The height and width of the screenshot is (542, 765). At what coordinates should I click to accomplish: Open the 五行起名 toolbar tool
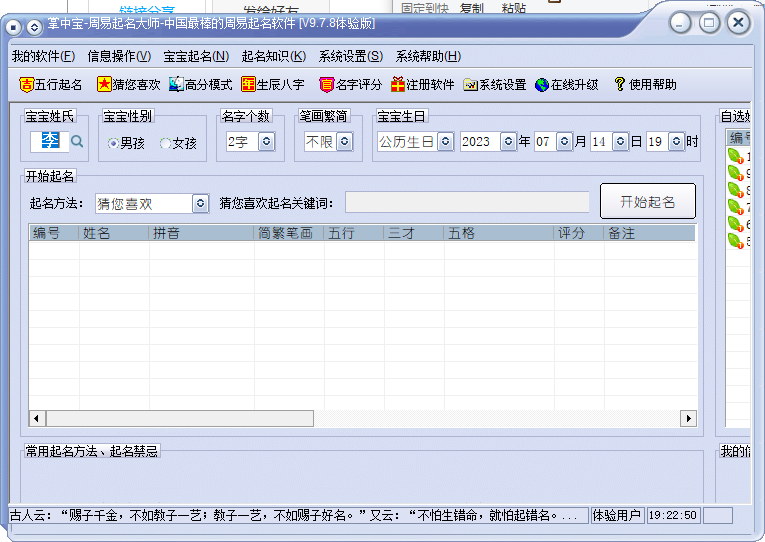point(50,85)
